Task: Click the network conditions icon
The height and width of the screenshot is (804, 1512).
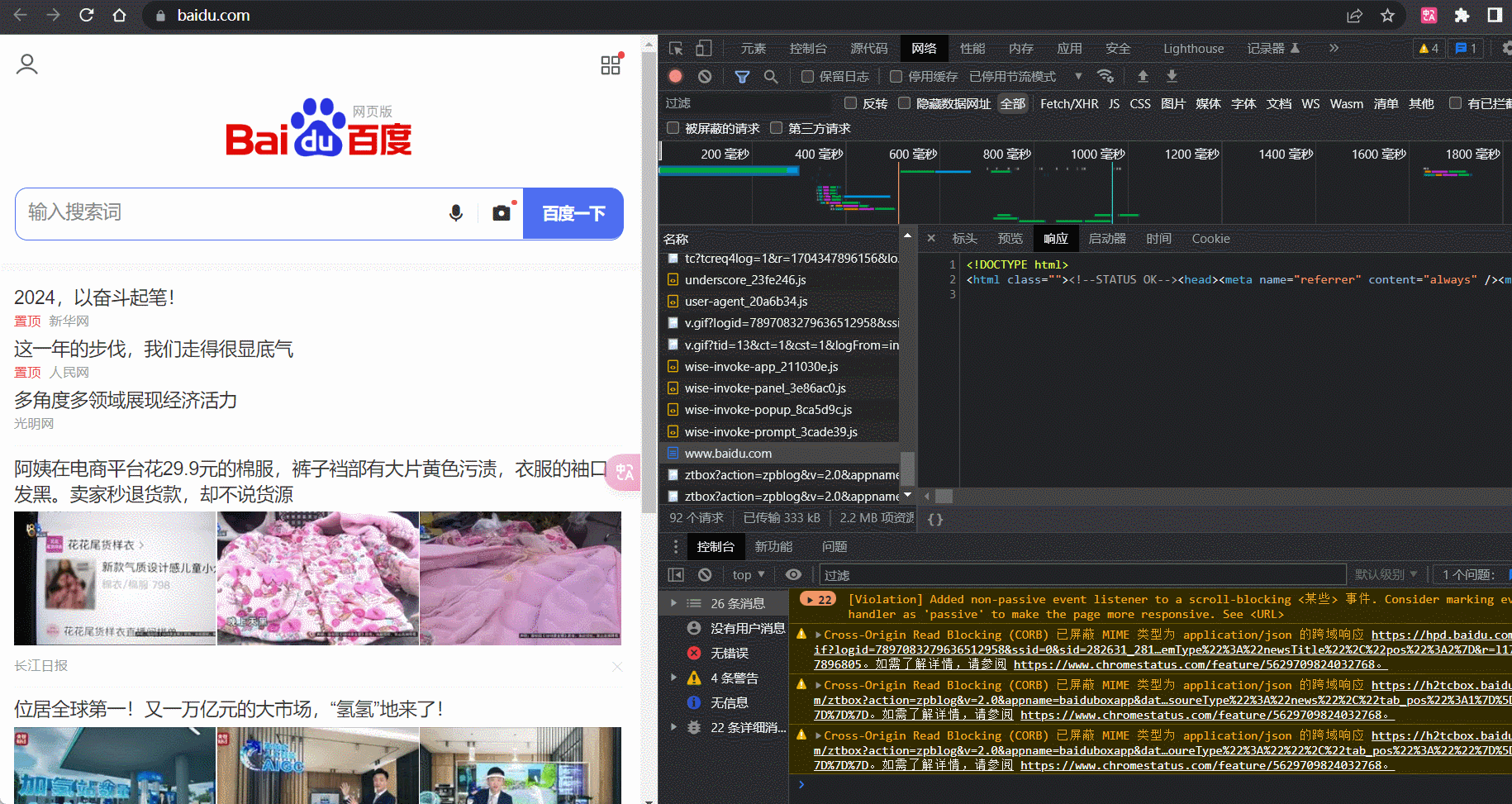Action: click(x=1105, y=76)
